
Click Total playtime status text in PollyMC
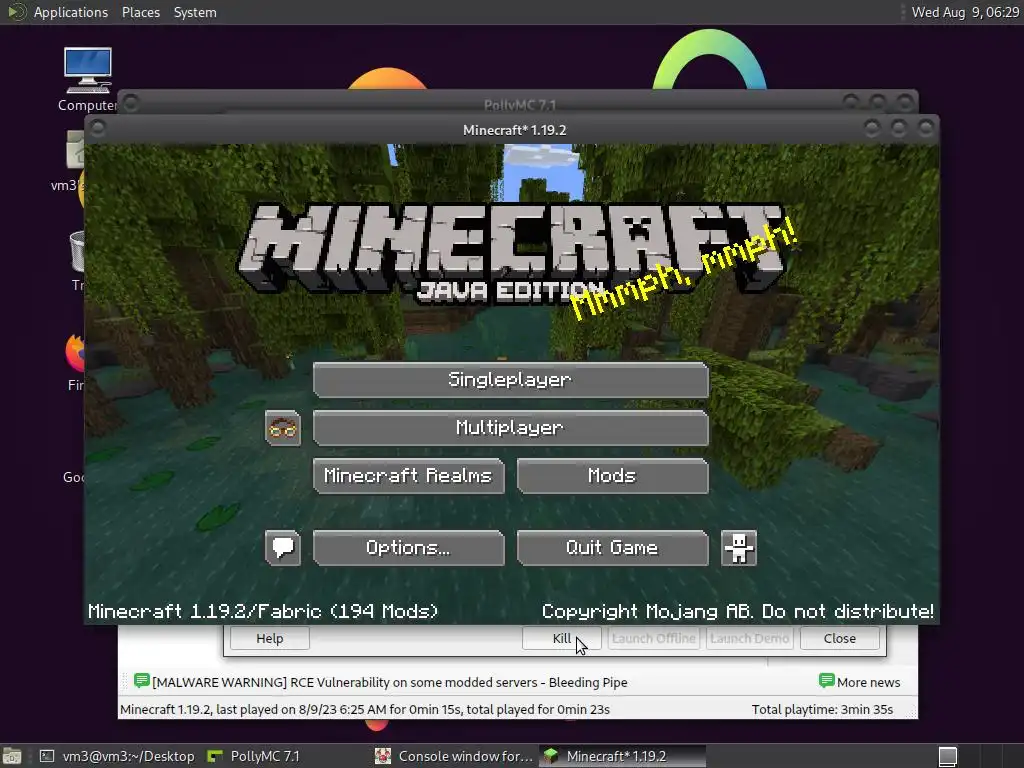click(x=822, y=709)
